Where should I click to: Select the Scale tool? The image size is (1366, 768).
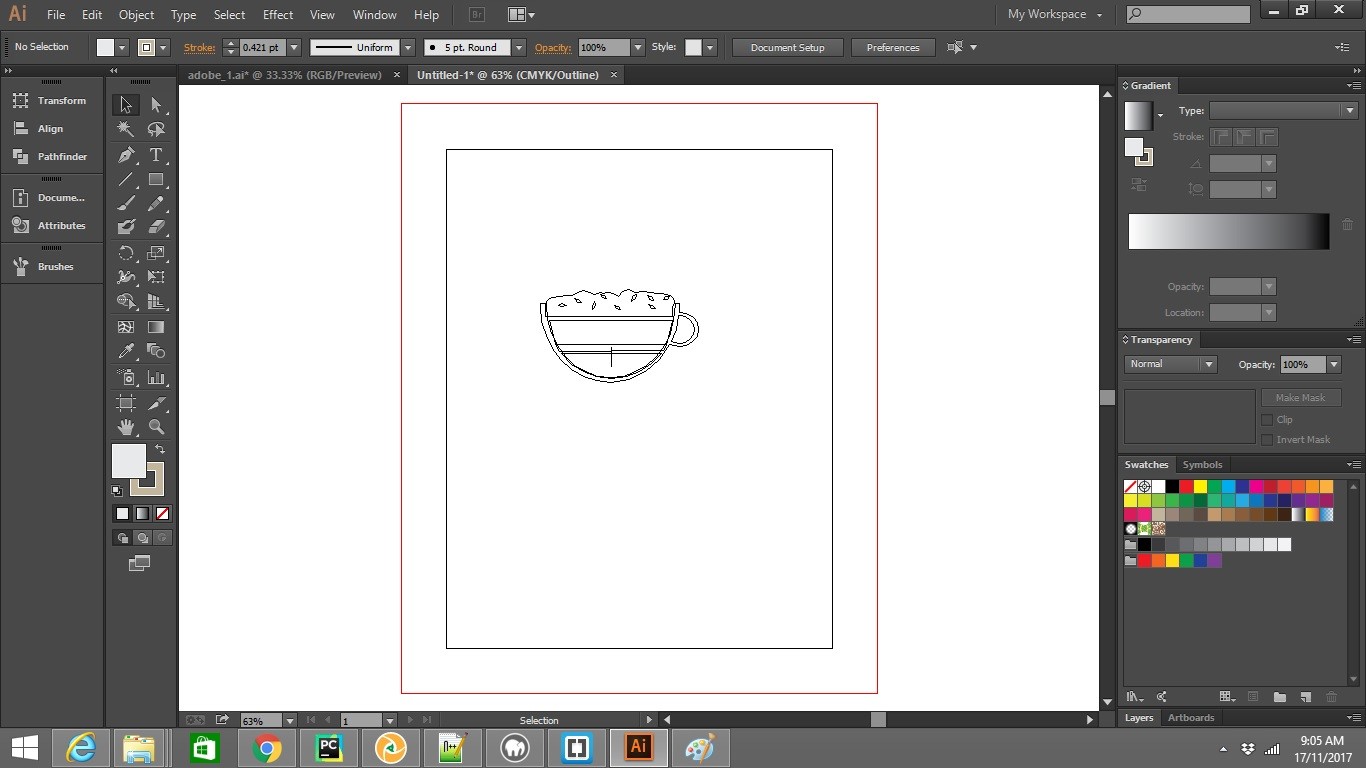156,253
